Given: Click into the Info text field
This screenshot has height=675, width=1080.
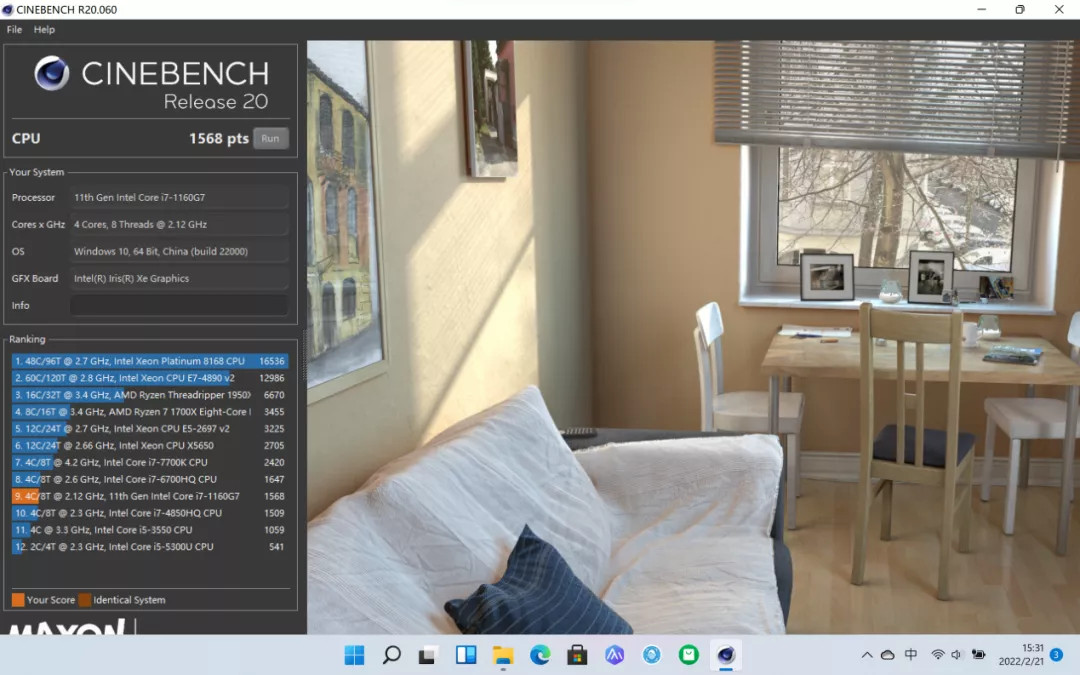Looking at the screenshot, I should pyautogui.click(x=179, y=305).
